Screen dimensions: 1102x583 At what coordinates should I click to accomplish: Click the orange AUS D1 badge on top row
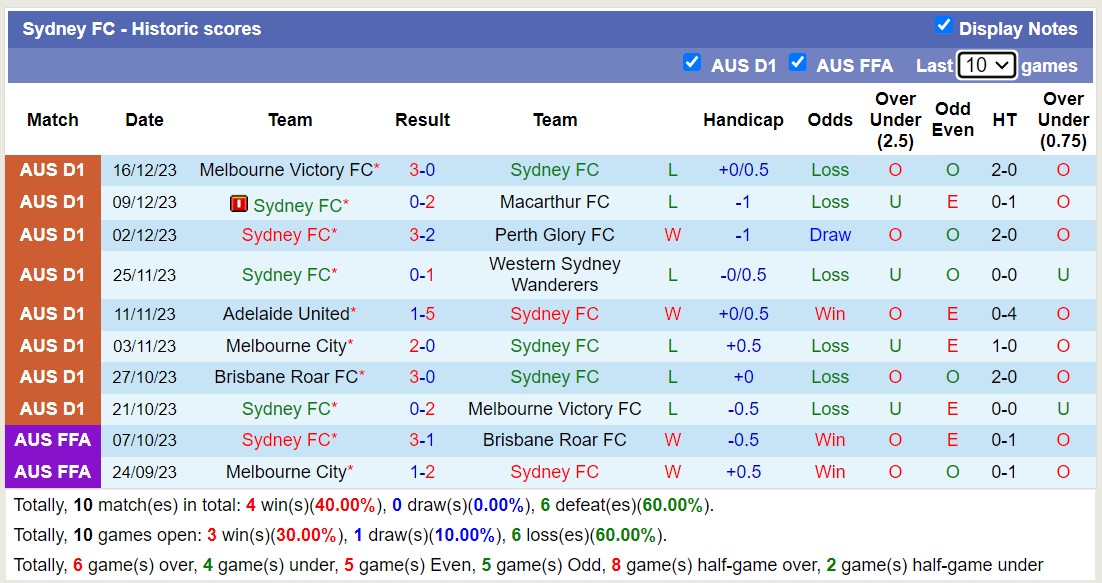[x=52, y=170]
